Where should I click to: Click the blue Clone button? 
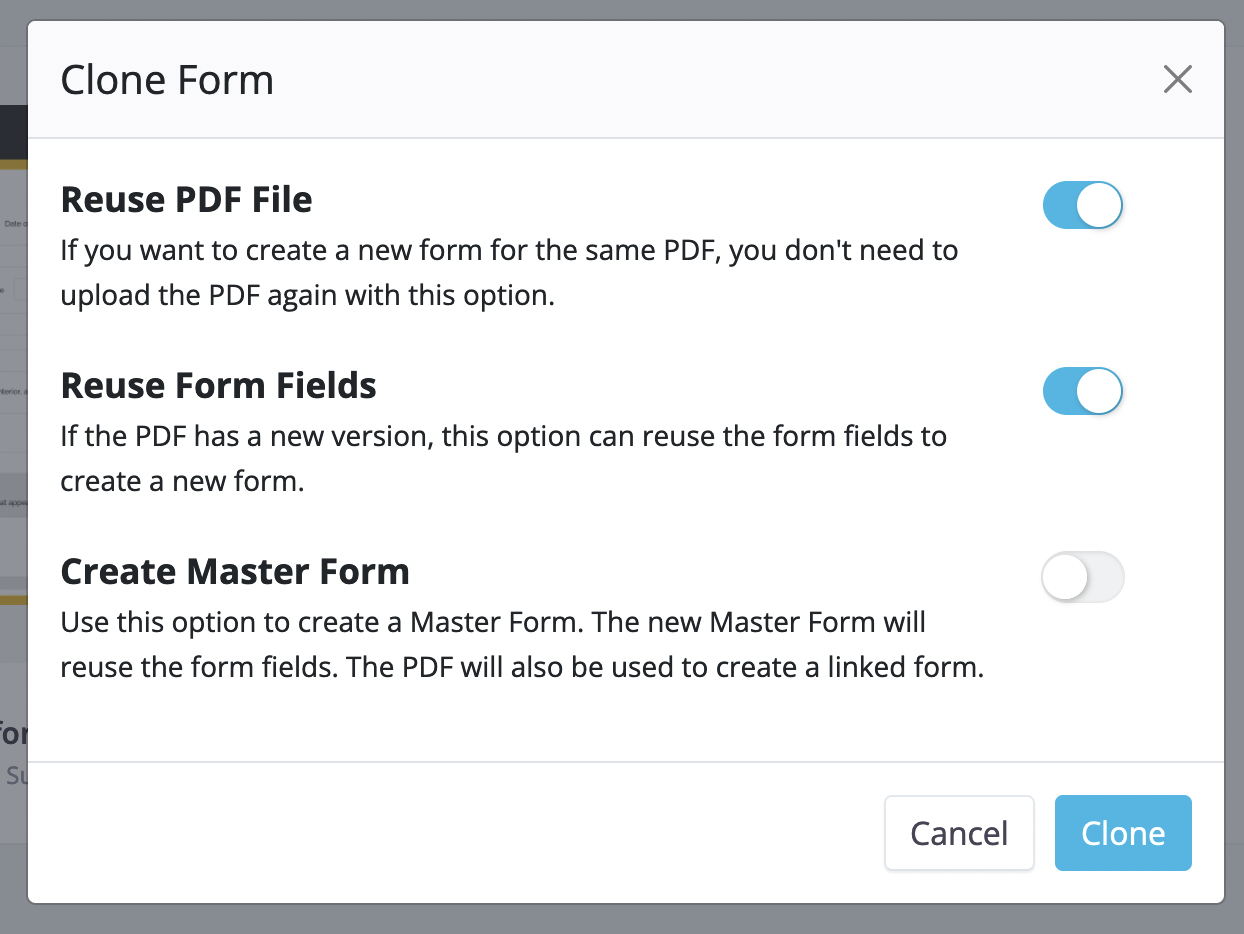click(x=1122, y=833)
